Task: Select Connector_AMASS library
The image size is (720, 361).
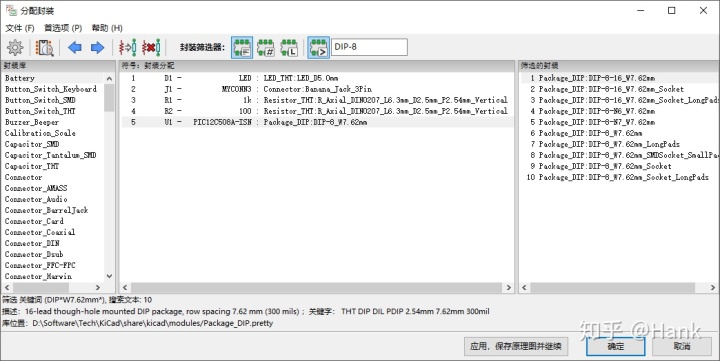Action: [54, 188]
